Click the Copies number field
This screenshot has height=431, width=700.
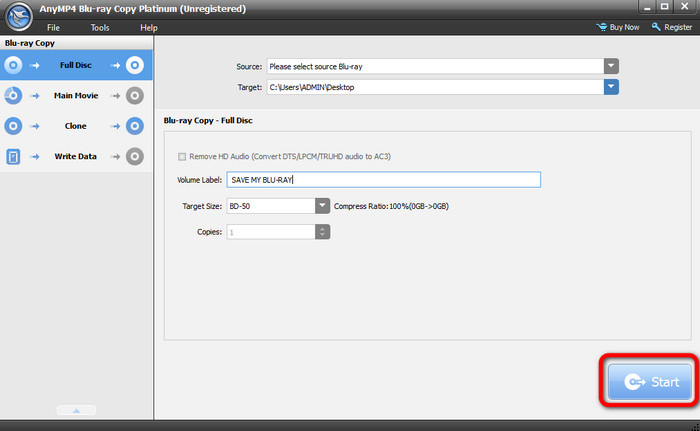pyautogui.click(x=271, y=232)
